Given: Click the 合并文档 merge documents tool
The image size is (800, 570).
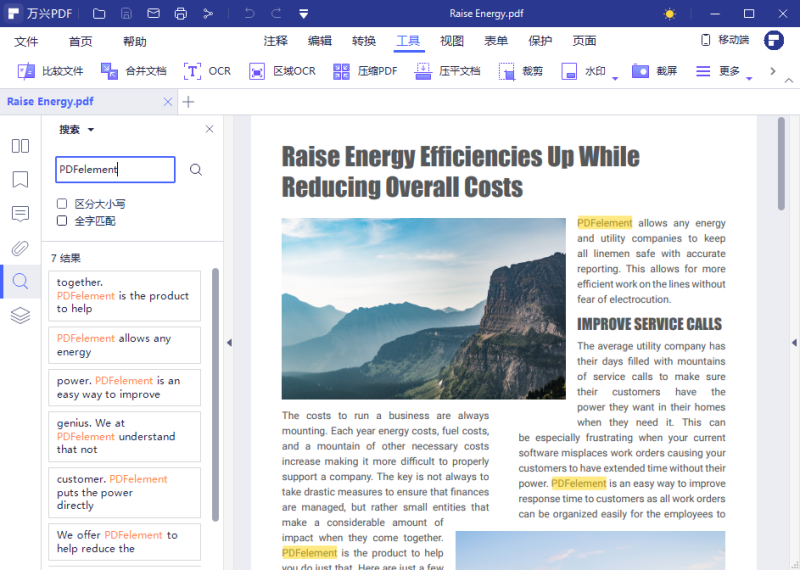Looking at the screenshot, I should [x=134, y=71].
